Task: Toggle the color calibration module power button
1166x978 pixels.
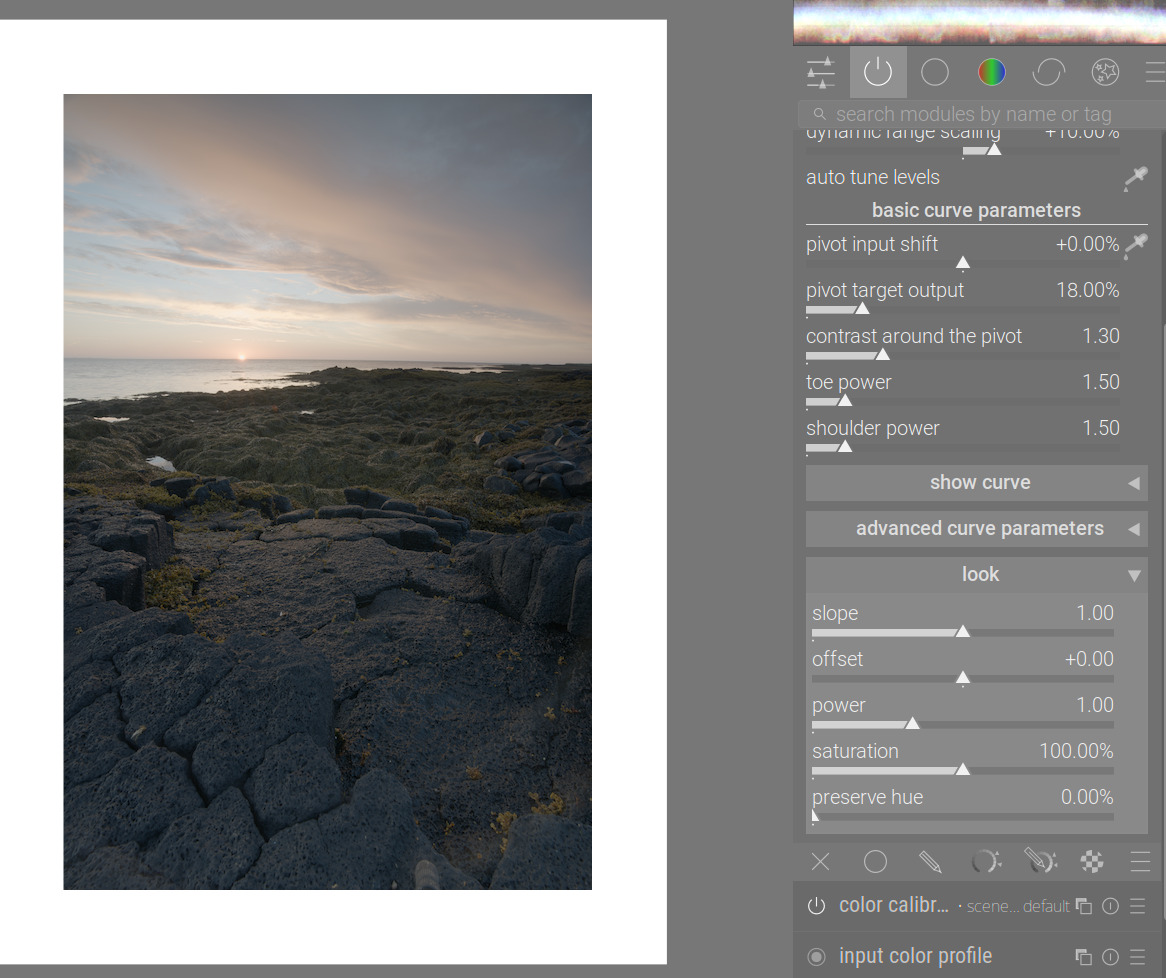Action: 817,906
